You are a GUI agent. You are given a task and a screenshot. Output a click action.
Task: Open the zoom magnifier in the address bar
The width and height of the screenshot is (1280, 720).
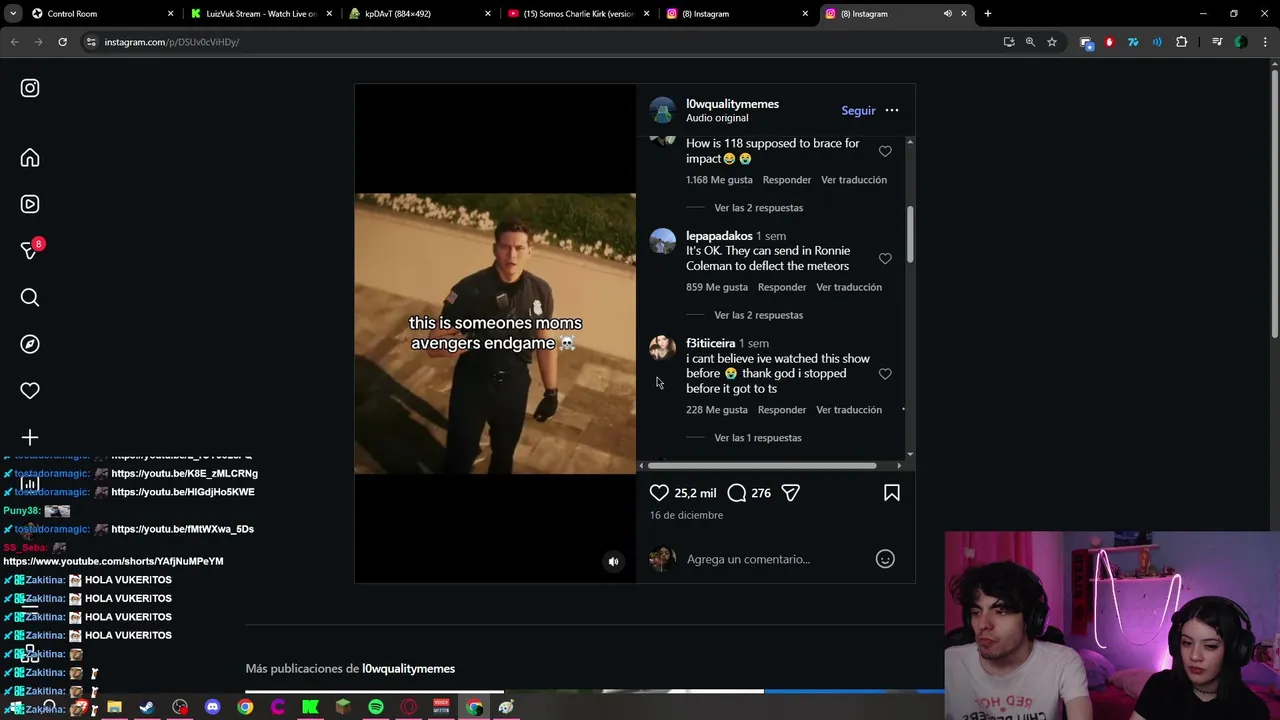point(1030,42)
